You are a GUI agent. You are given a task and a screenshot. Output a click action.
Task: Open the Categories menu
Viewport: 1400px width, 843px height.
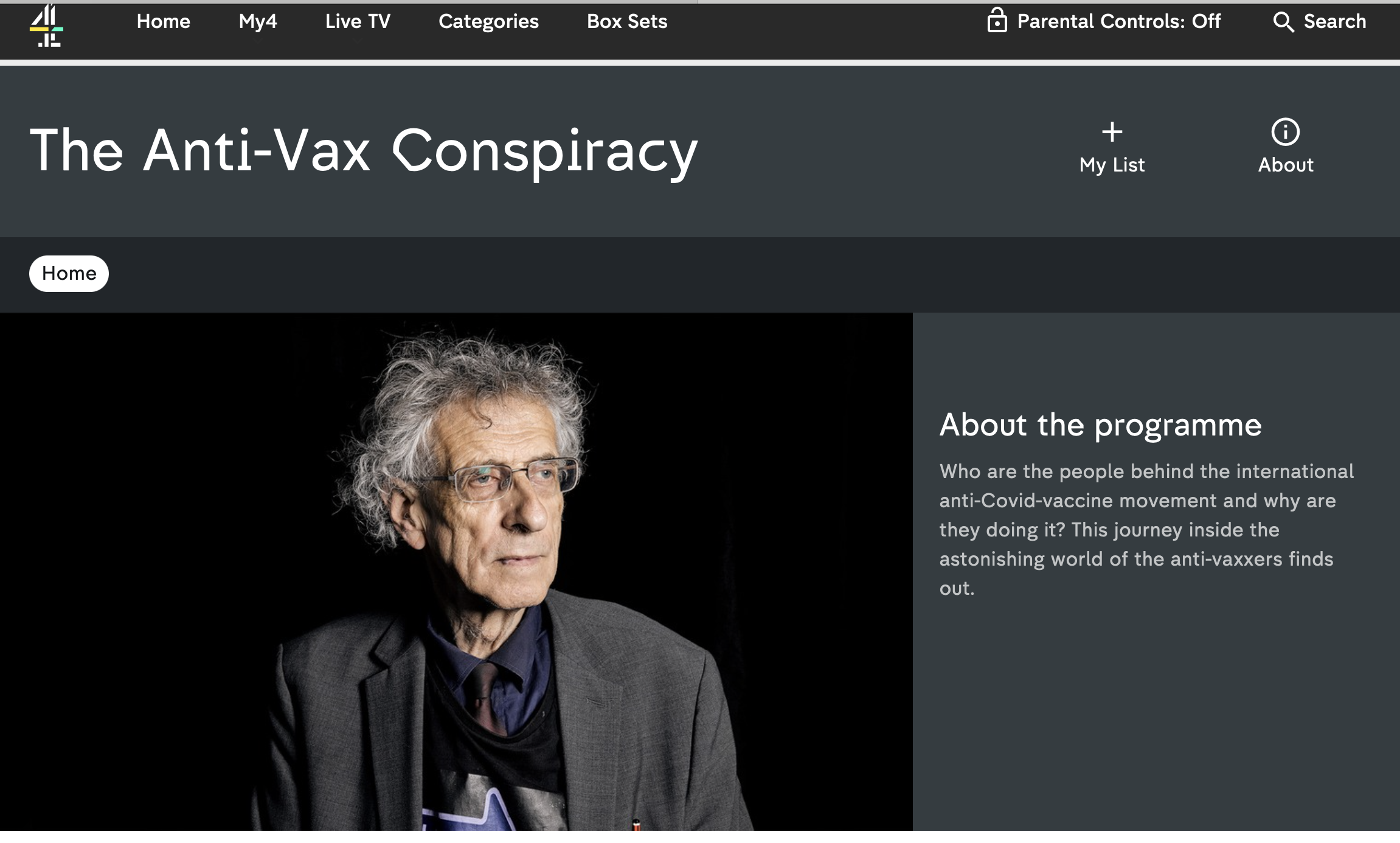488,21
